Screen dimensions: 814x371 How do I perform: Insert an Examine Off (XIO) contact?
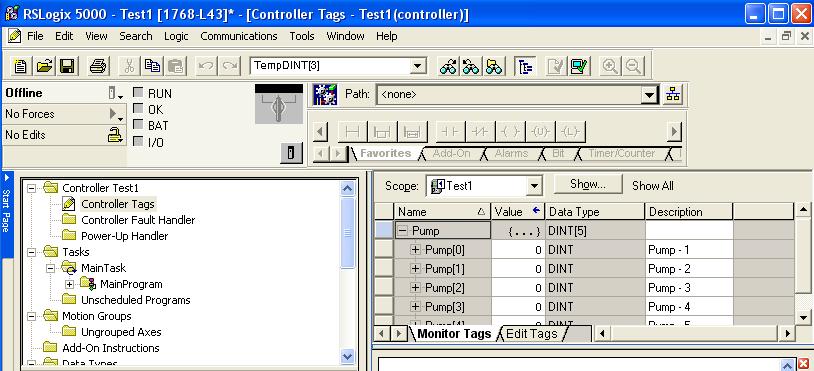point(480,132)
